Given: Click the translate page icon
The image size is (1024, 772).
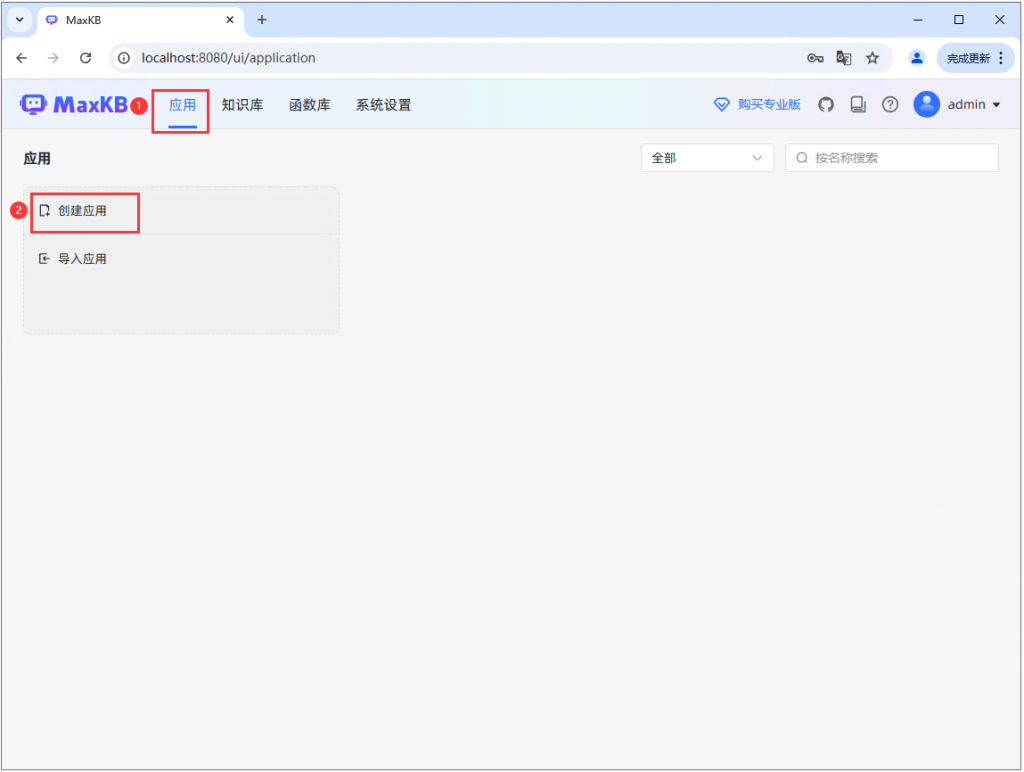Looking at the screenshot, I should [x=844, y=58].
